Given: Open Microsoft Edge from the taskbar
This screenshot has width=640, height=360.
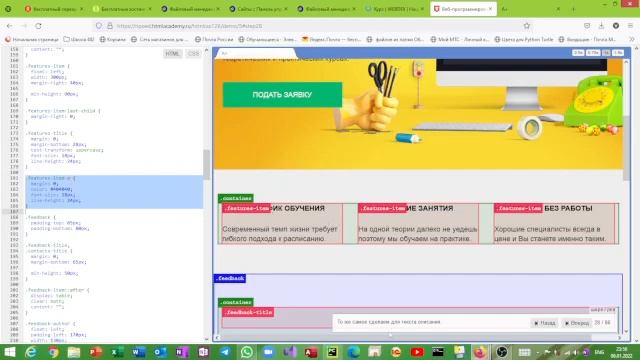Looking at the screenshot, I should click(354, 352).
